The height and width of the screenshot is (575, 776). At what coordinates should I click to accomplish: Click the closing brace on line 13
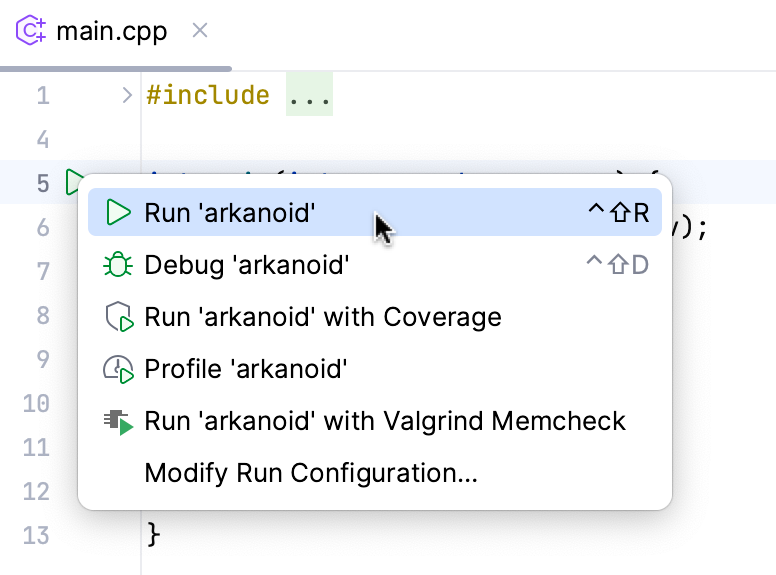click(x=153, y=534)
